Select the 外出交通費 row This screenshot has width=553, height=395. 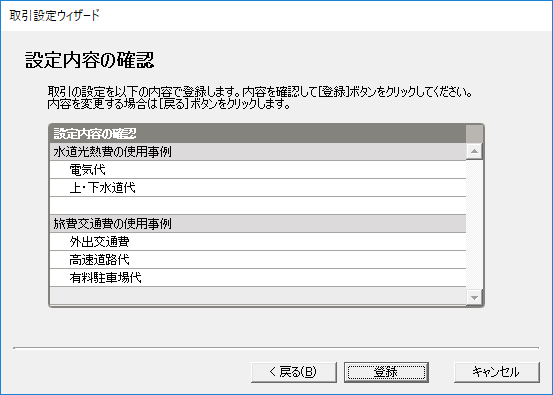pyautogui.click(x=258, y=242)
